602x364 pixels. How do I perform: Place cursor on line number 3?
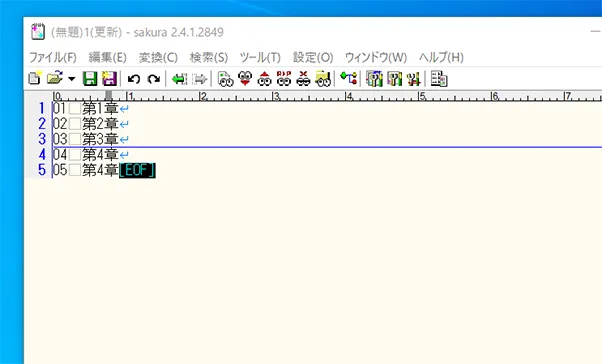point(42,139)
